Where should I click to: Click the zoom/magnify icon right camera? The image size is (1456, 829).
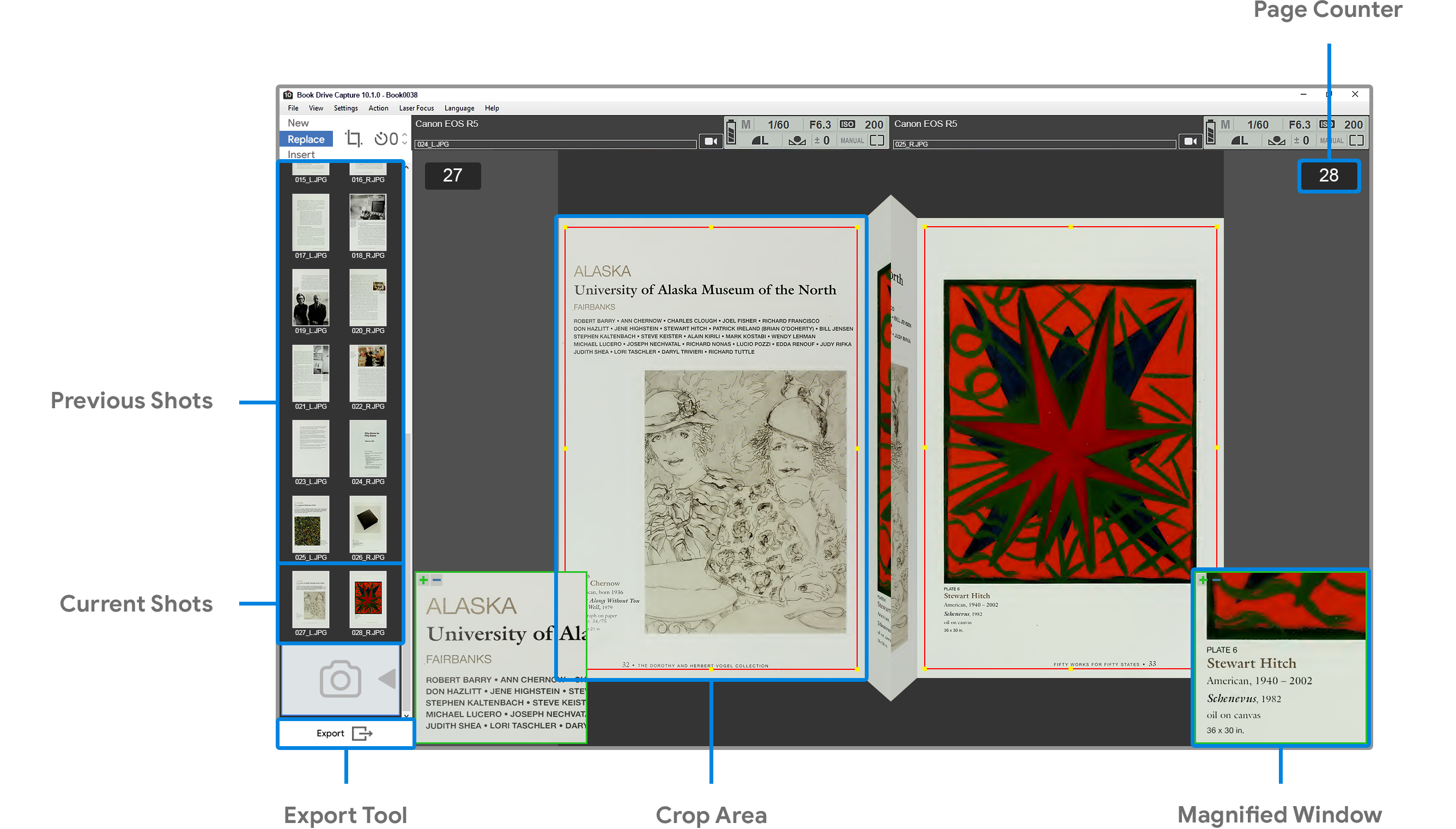click(1357, 140)
